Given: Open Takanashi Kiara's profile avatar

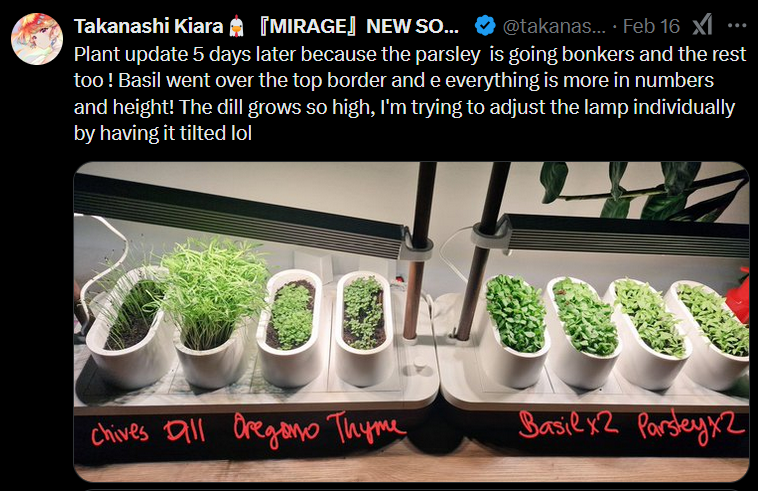Looking at the screenshot, I should click(37, 39).
